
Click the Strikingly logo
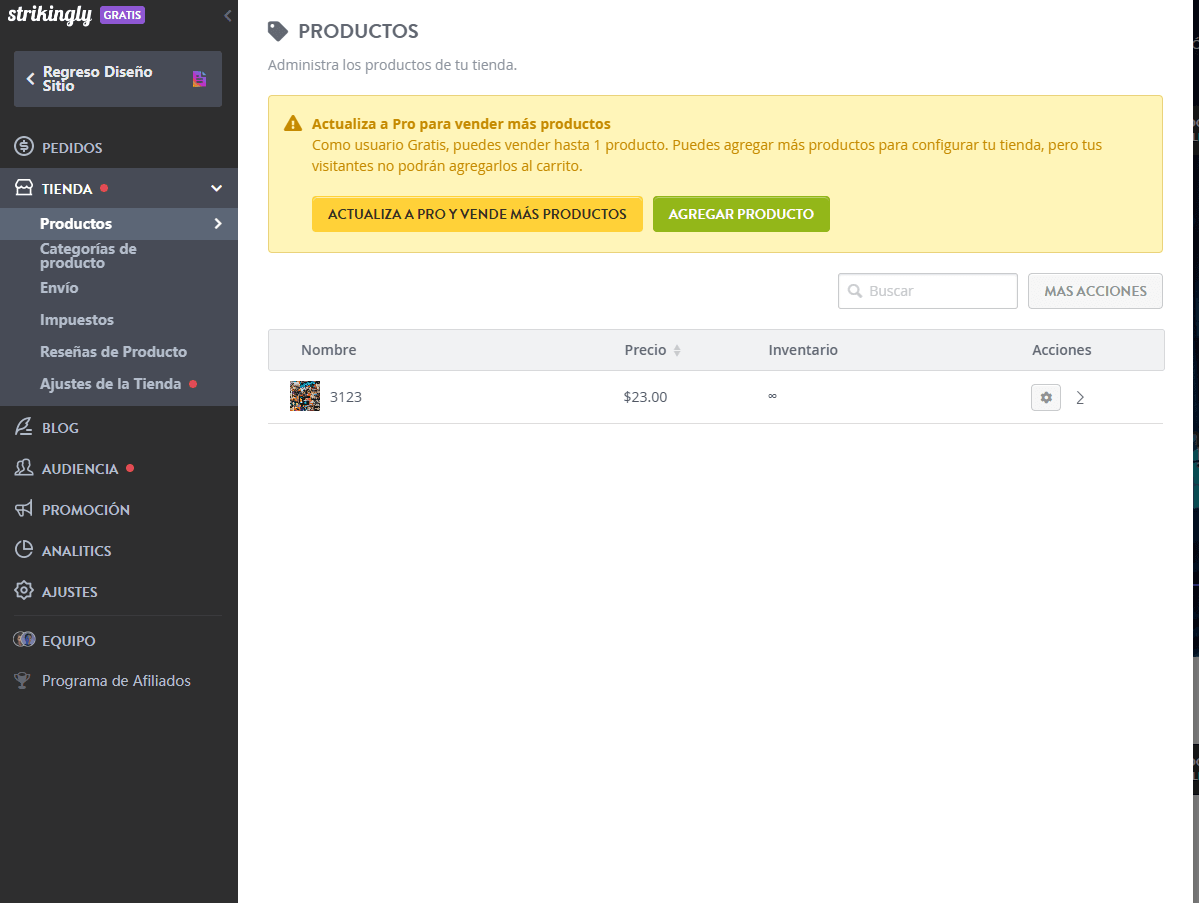(50, 15)
